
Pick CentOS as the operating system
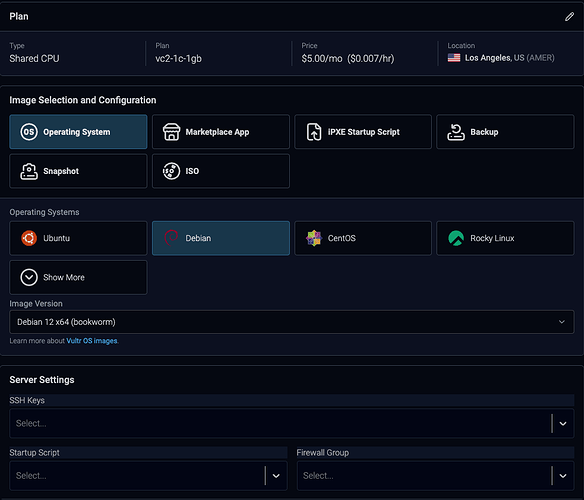[363, 238]
